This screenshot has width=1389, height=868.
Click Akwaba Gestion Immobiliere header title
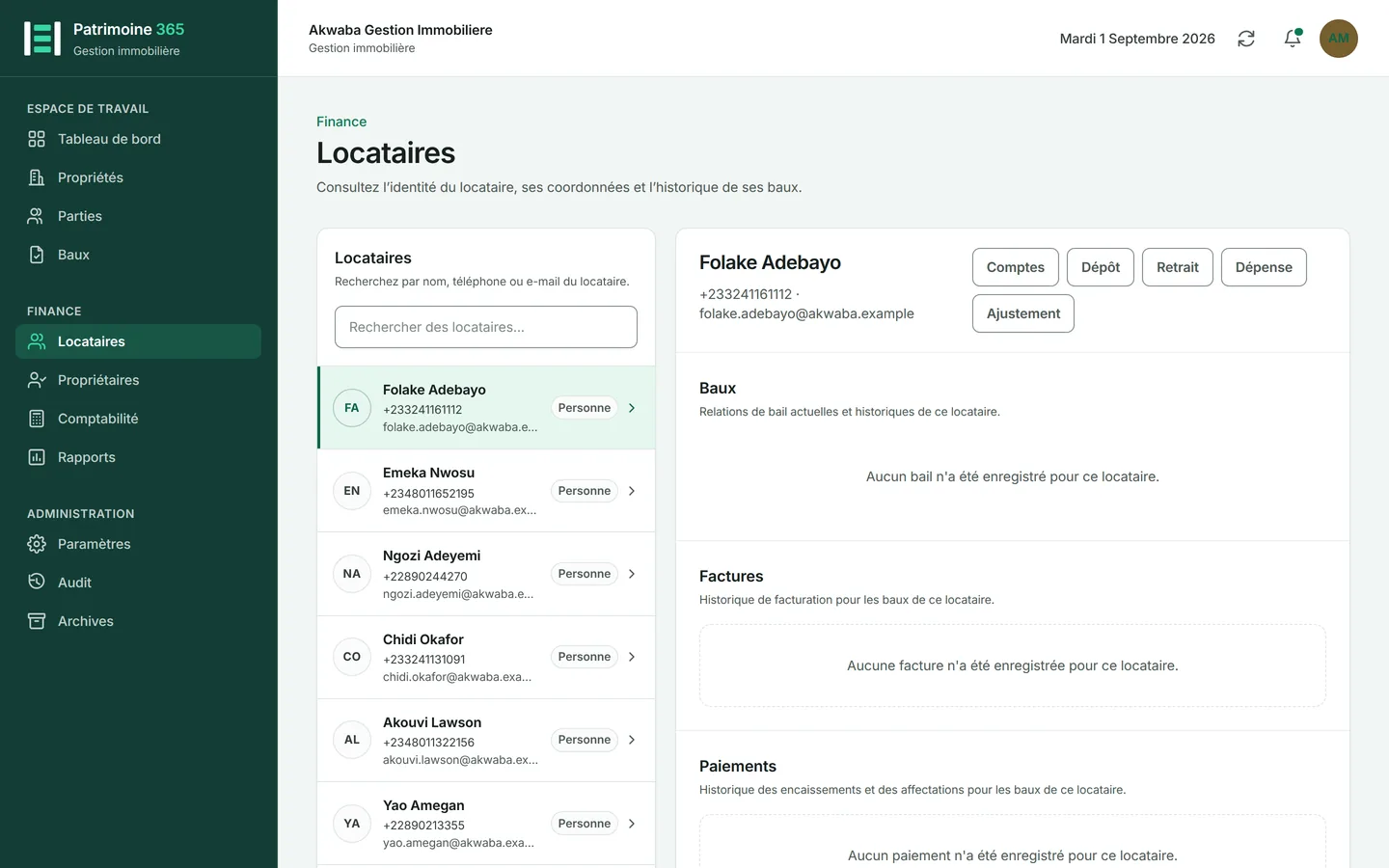[x=400, y=30]
